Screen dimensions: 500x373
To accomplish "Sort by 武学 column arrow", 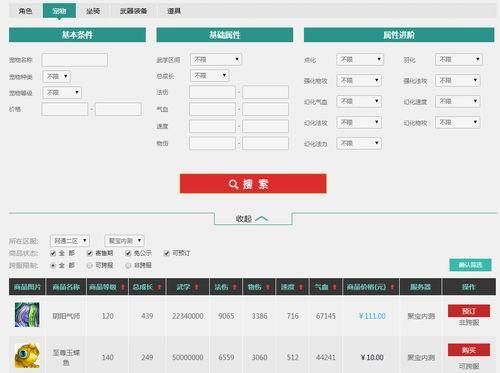I will point(196,287).
